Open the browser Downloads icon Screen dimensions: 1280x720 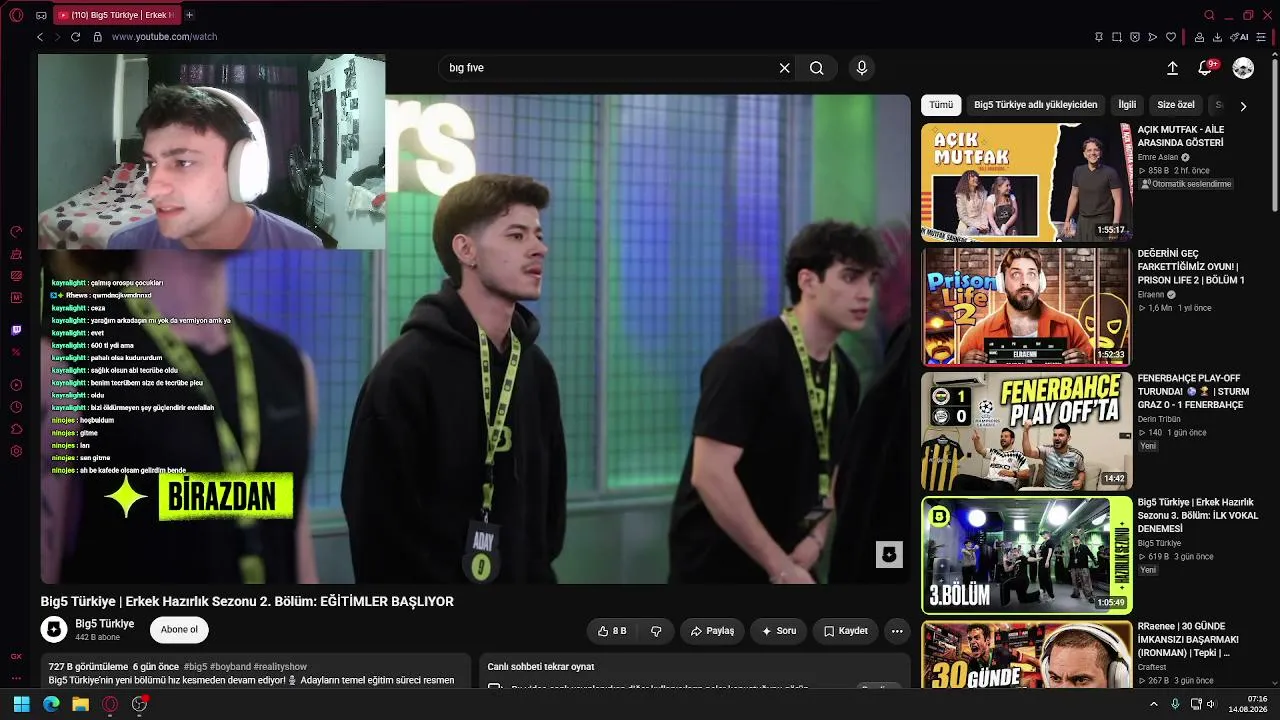point(1217,37)
